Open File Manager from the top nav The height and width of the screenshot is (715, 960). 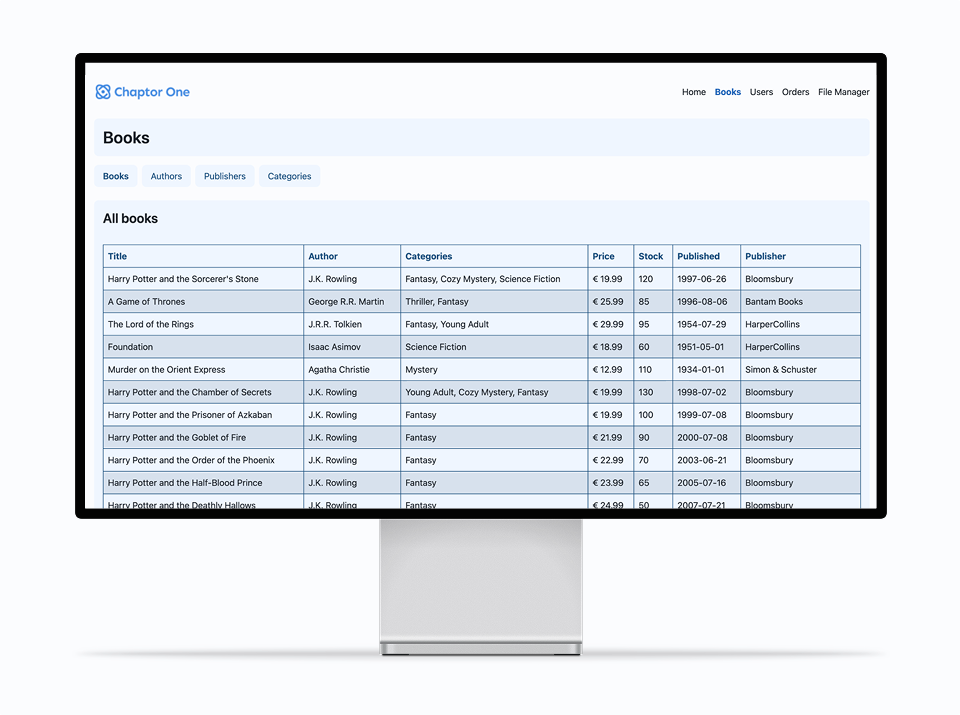pyautogui.click(x=843, y=92)
